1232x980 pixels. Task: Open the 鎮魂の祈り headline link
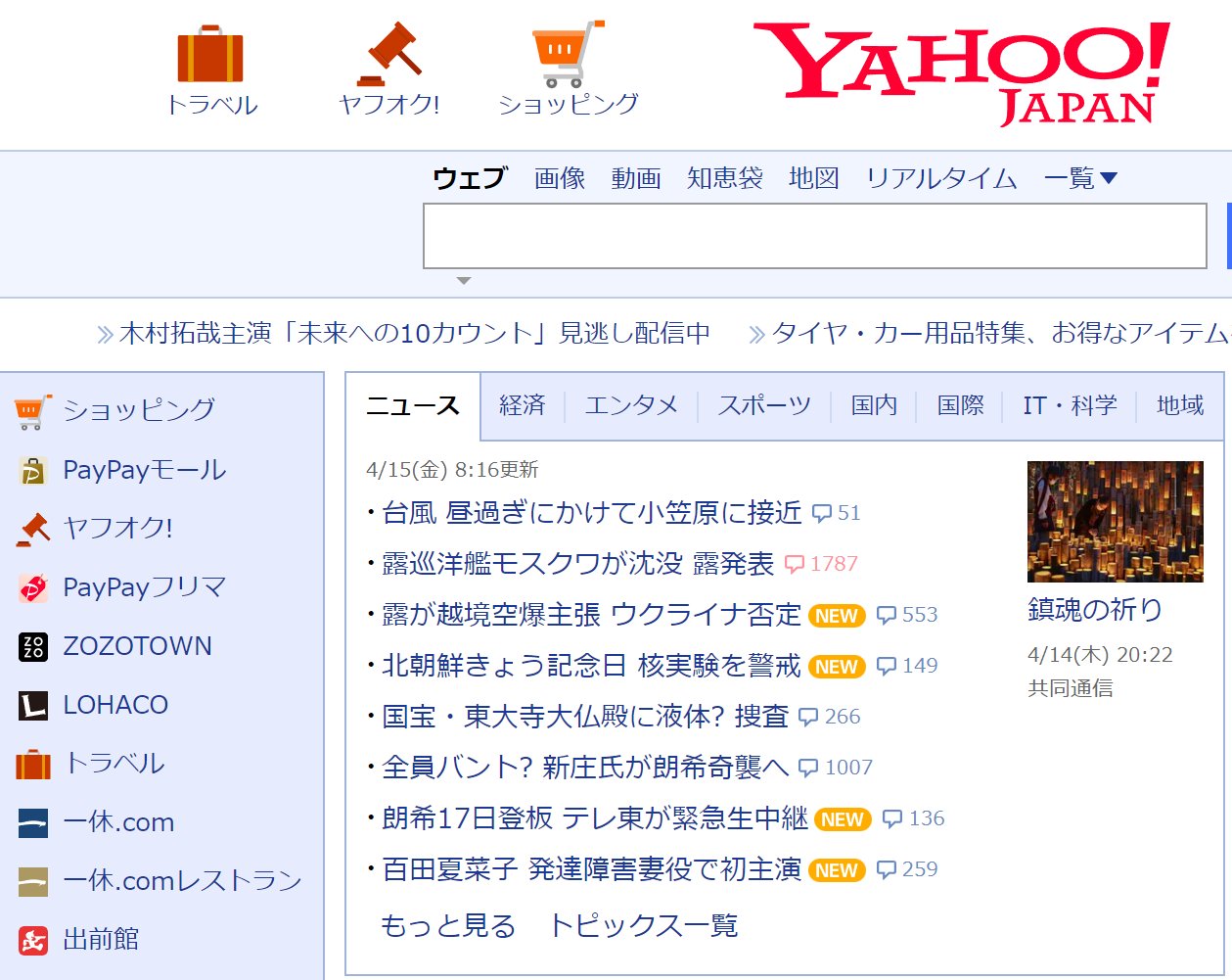pyautogui.click(x=1095, y=610)
